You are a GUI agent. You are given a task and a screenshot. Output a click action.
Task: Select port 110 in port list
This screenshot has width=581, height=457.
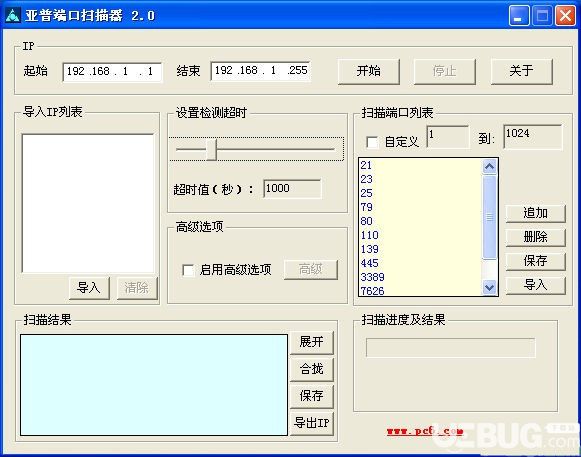[420, 235]
